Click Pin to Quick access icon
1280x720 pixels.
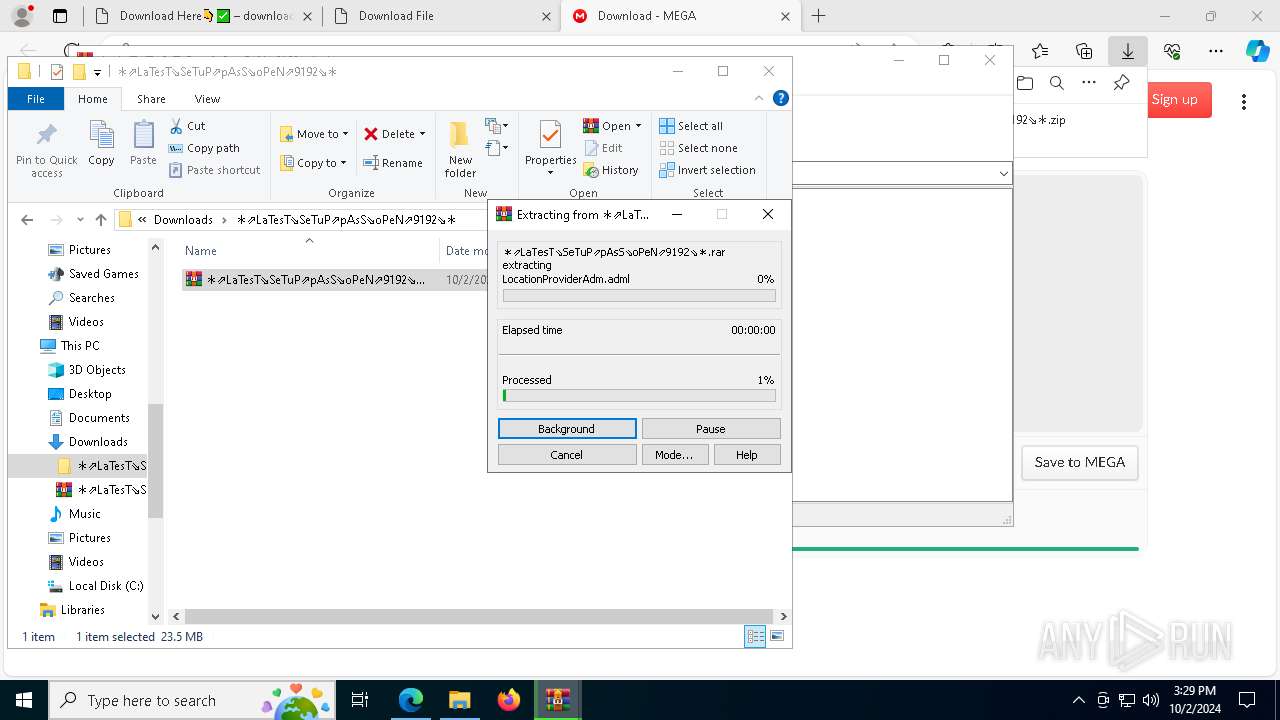pos(46,150)
